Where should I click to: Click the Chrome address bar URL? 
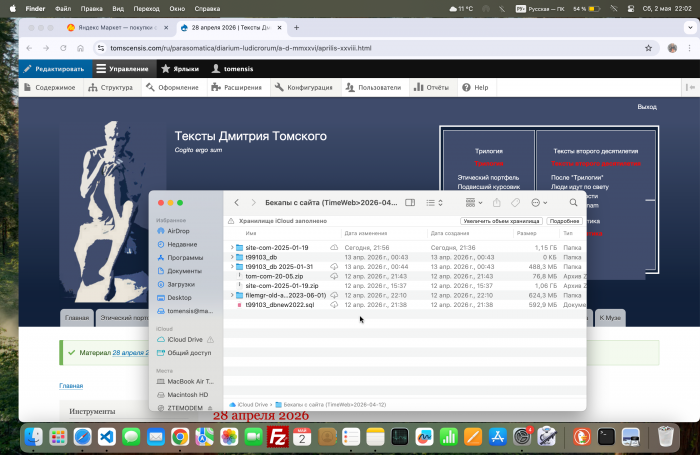[241, 48]
